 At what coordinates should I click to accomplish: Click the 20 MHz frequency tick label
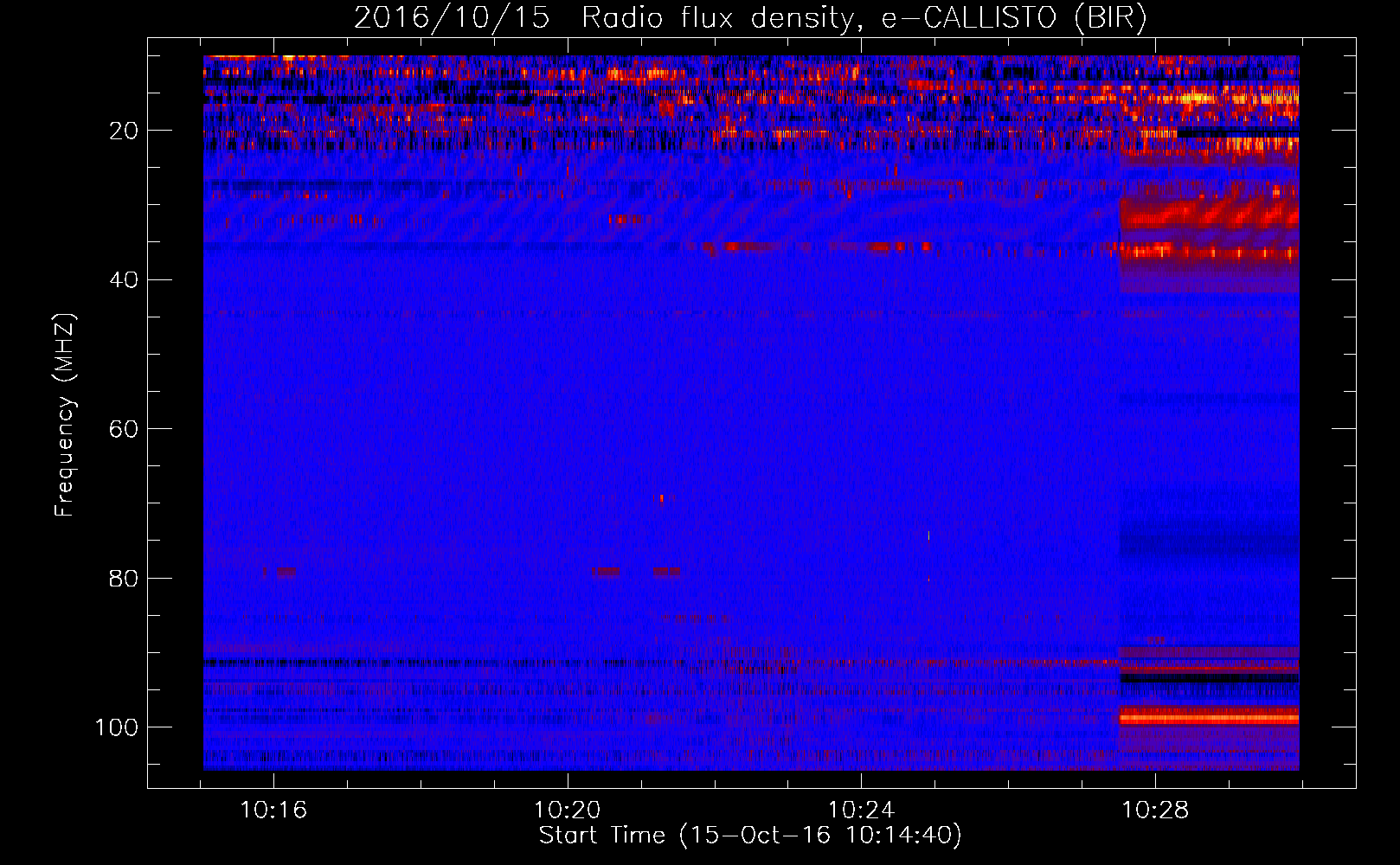[x=124, y=131]
